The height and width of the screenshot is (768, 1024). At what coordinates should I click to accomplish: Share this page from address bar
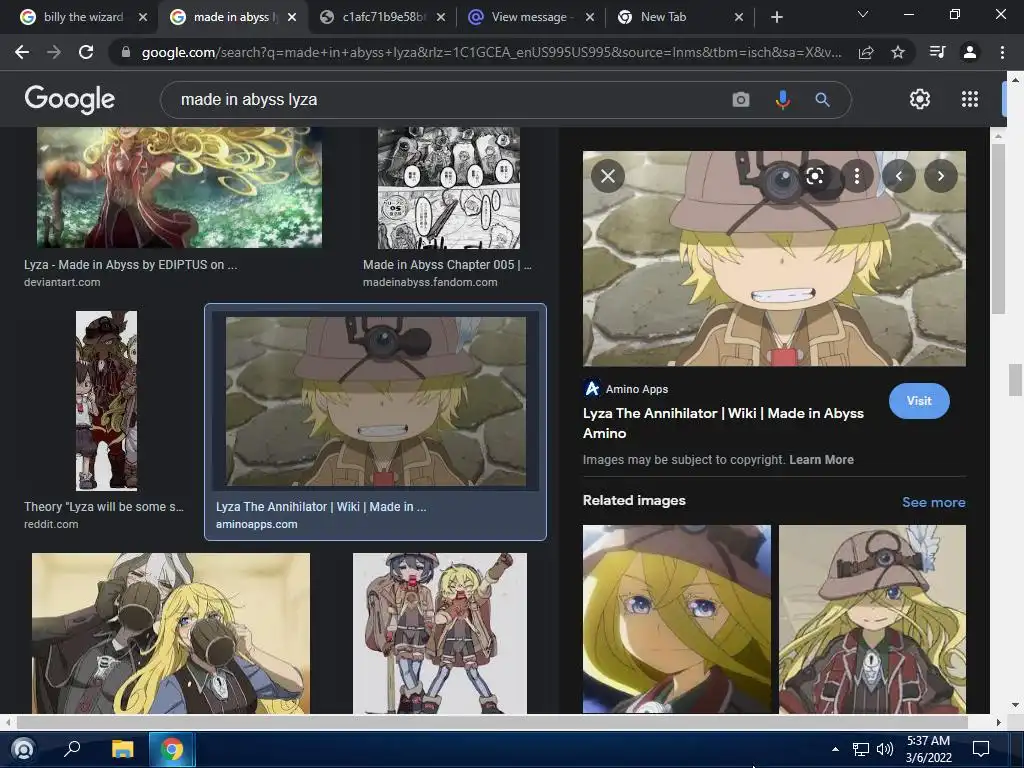pyautogui.click(x=866, y=52)
